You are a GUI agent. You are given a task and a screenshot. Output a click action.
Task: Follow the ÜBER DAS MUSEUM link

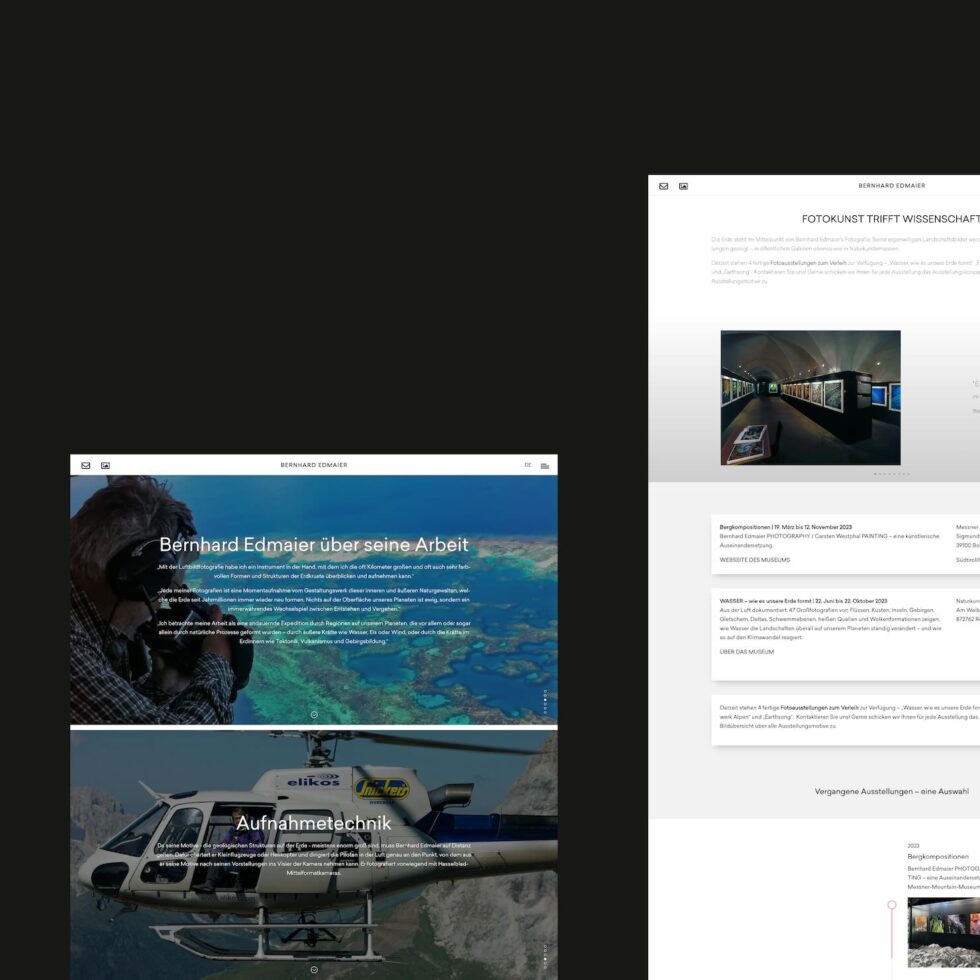(746, 651)
